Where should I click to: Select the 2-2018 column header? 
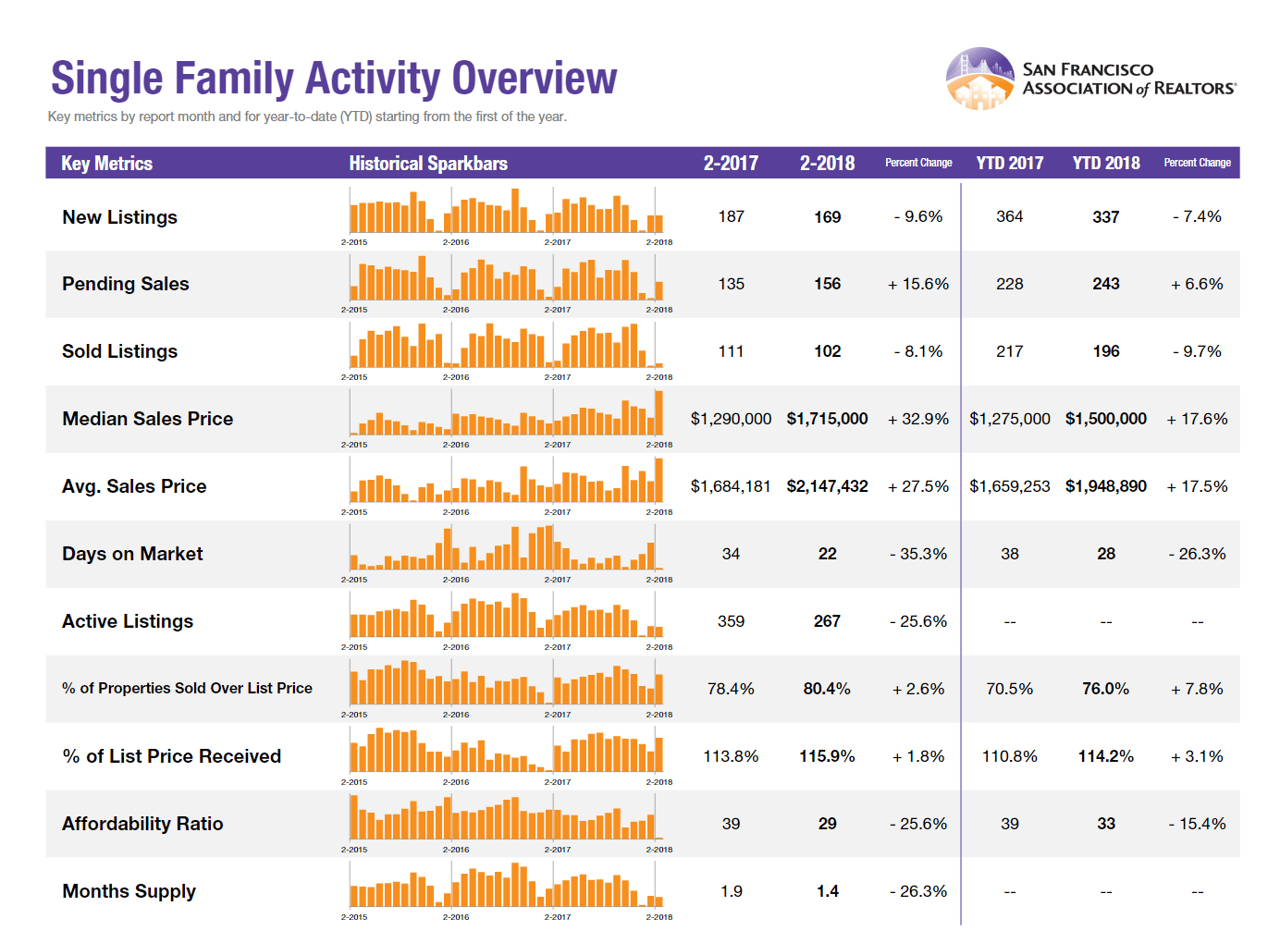pyautogui.click(x=827, y=164)
